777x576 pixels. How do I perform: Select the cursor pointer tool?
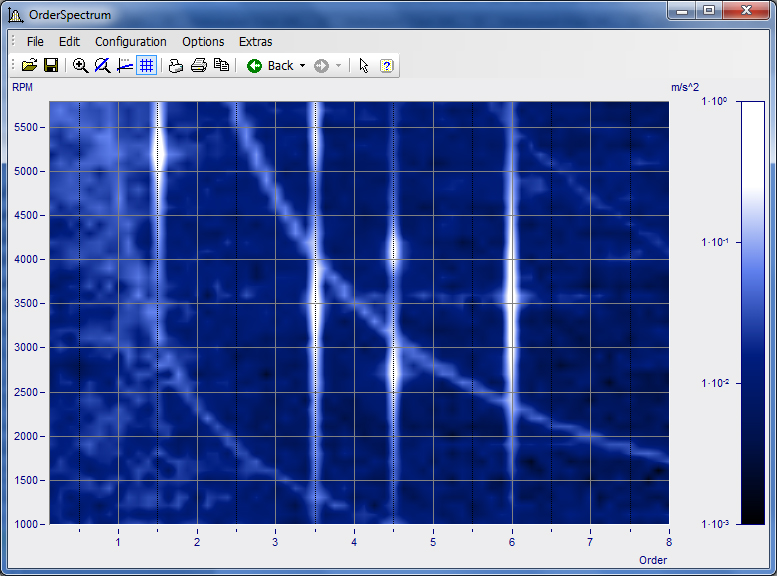(x=364, y=65)
